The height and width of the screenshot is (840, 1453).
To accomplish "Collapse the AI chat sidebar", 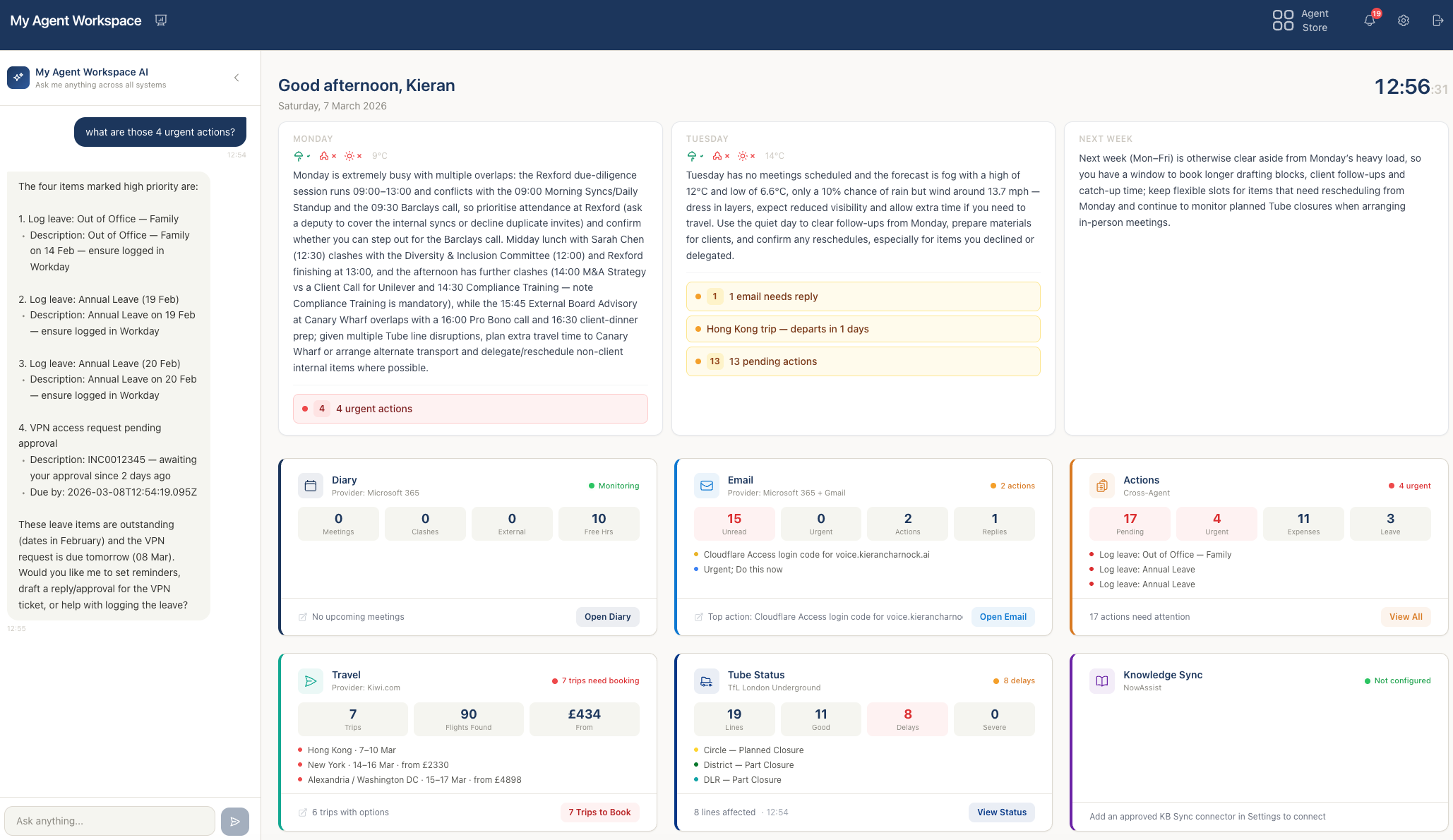I will pyautogui.click(x=237, y=78).
